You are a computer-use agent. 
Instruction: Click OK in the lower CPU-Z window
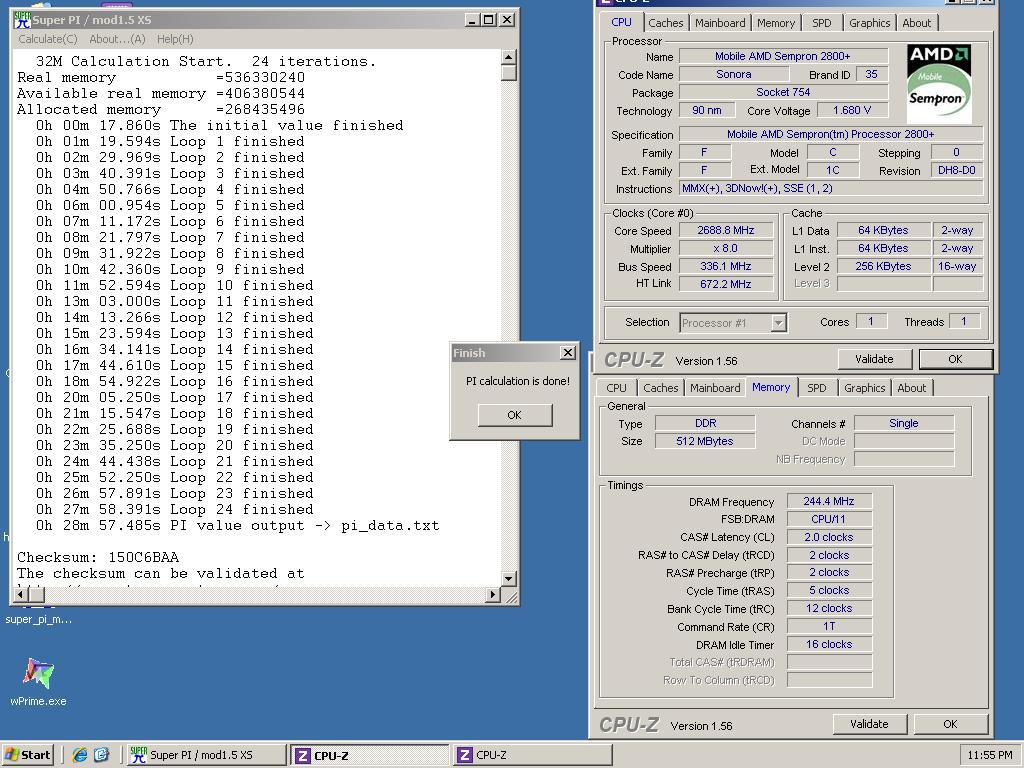click(950, 724)
